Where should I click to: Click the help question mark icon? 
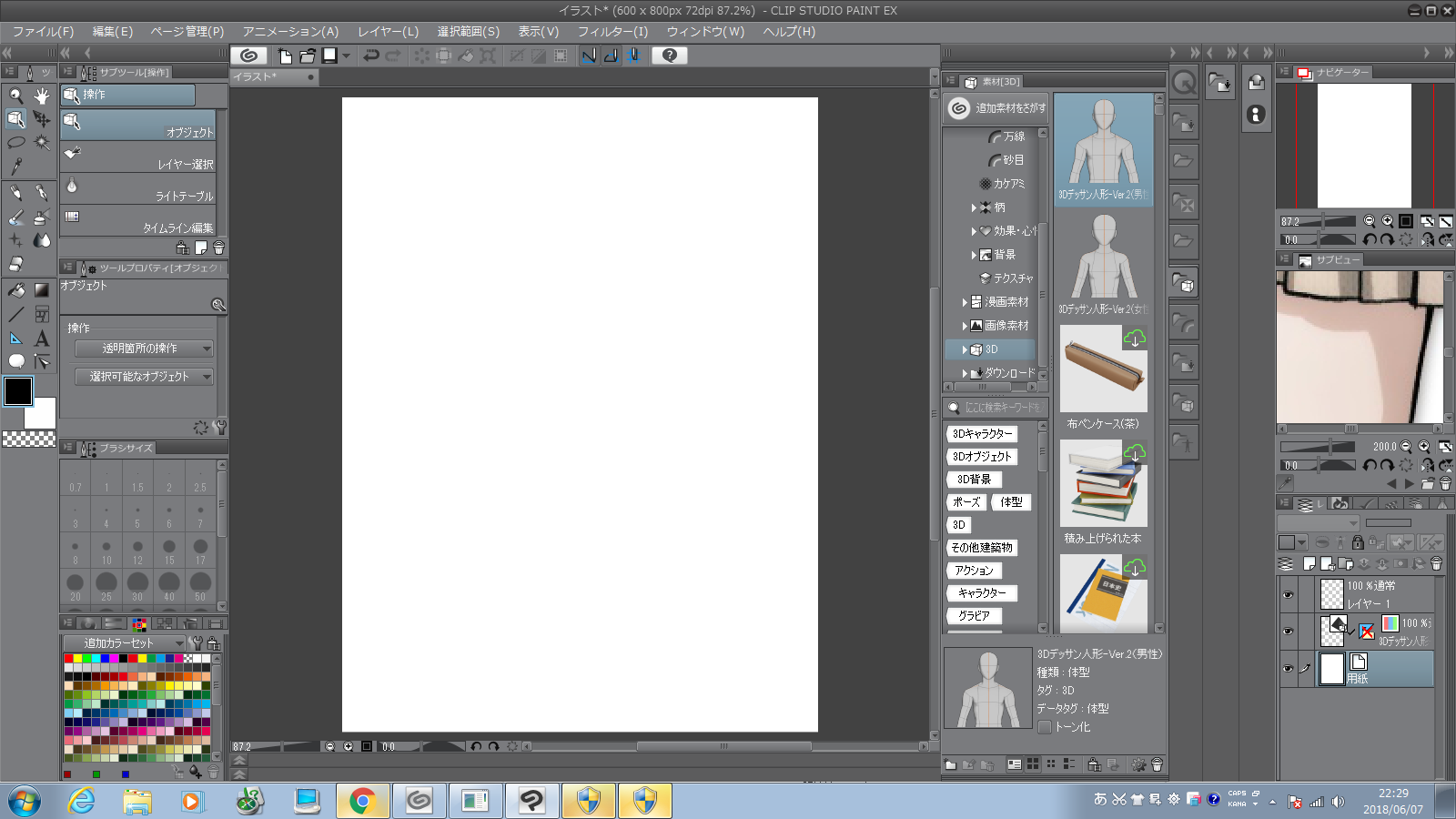click(x=670, y=56)
